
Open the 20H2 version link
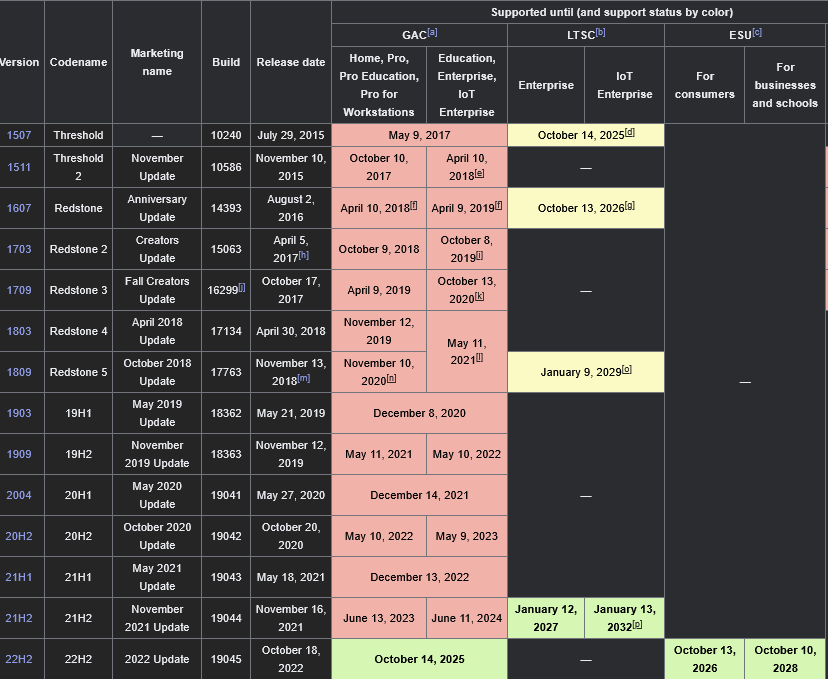19,536
